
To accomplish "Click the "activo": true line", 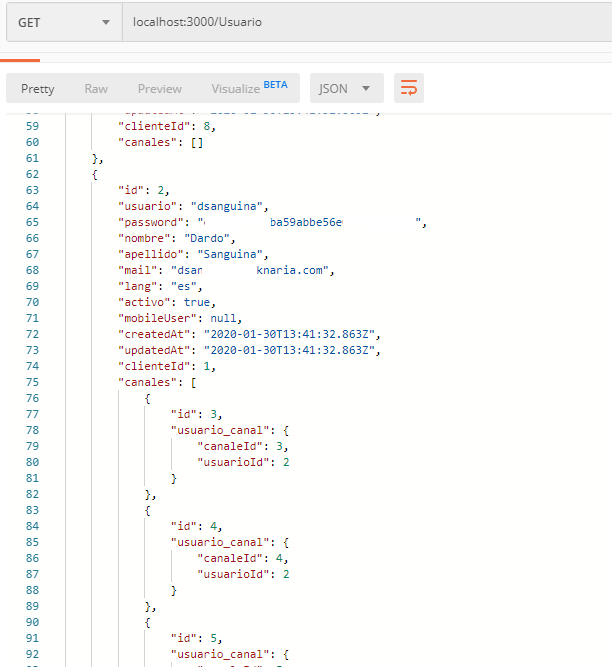I will pos(167,302).
